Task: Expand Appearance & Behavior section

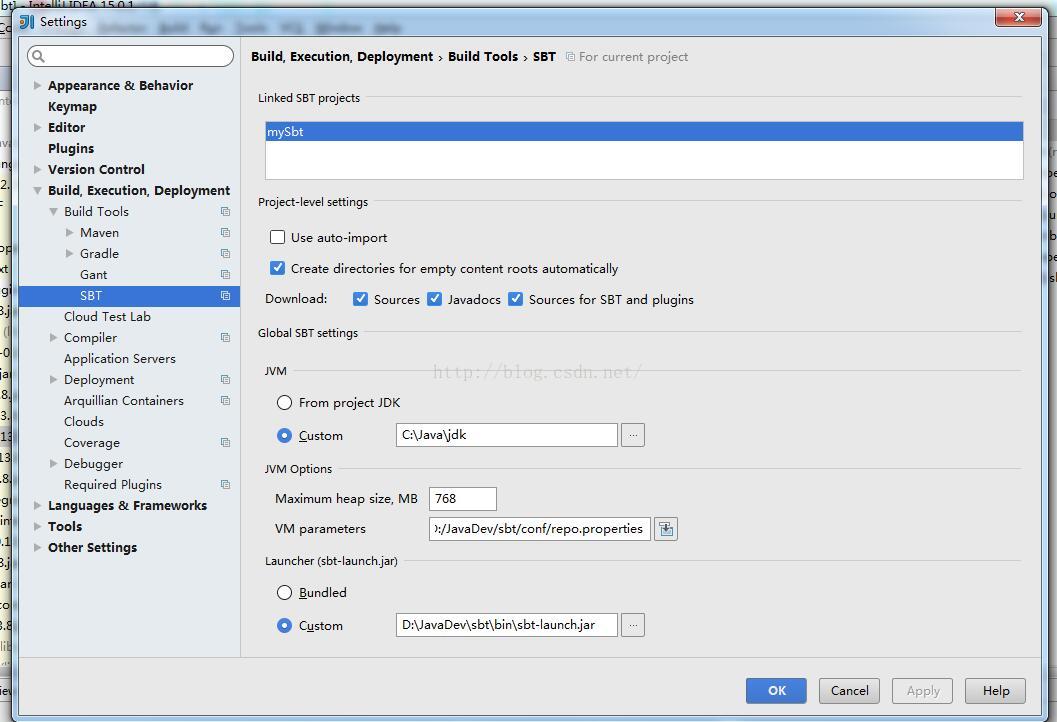Action: (x=38, y=86)
